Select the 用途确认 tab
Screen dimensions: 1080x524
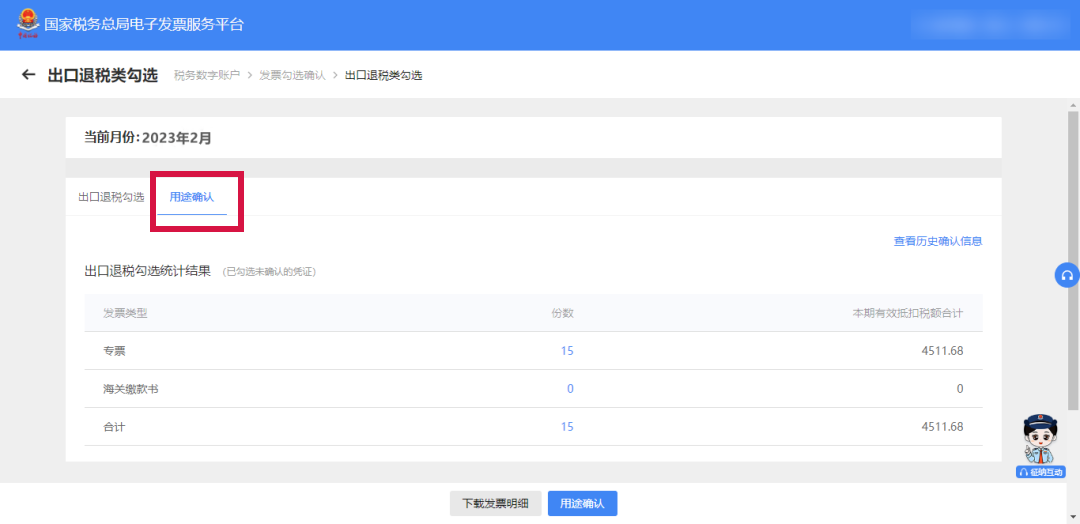(191, 197)
